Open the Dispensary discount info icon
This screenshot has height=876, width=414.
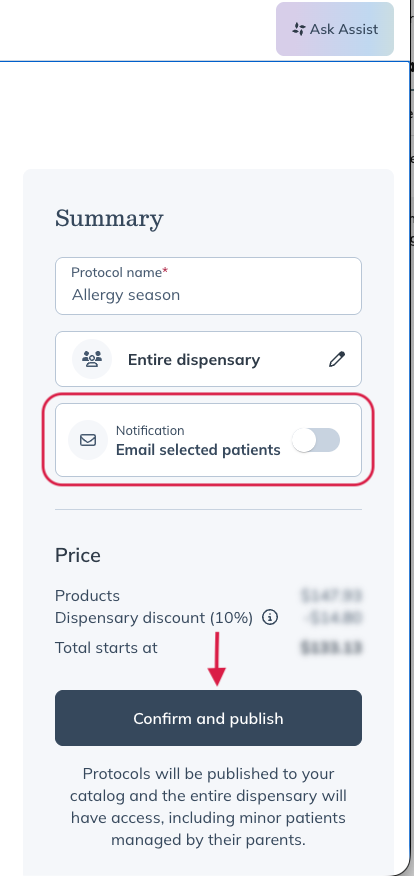(x=270, y=618)
